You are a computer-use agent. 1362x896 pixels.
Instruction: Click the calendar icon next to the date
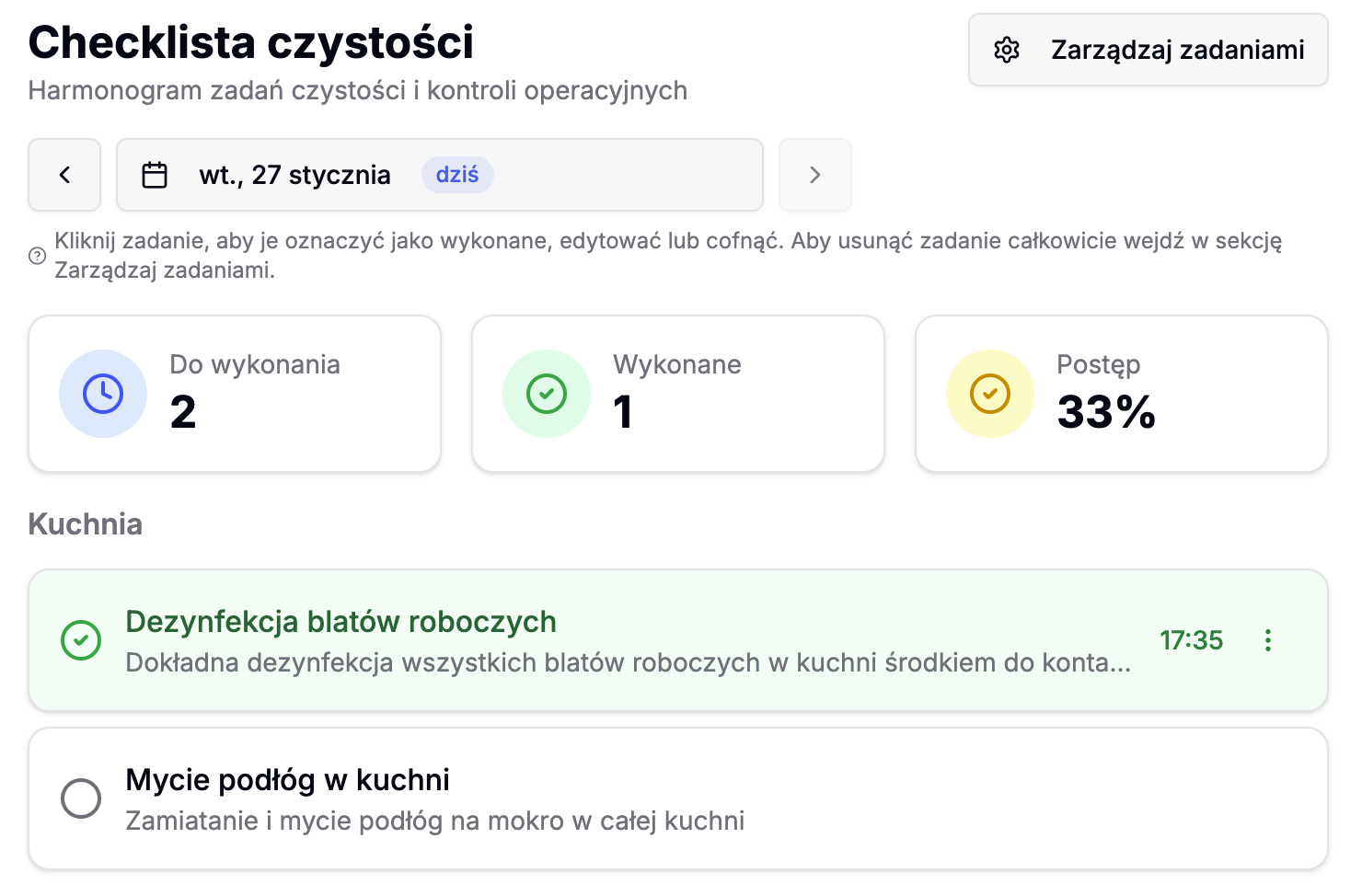[x=154, y=174]
